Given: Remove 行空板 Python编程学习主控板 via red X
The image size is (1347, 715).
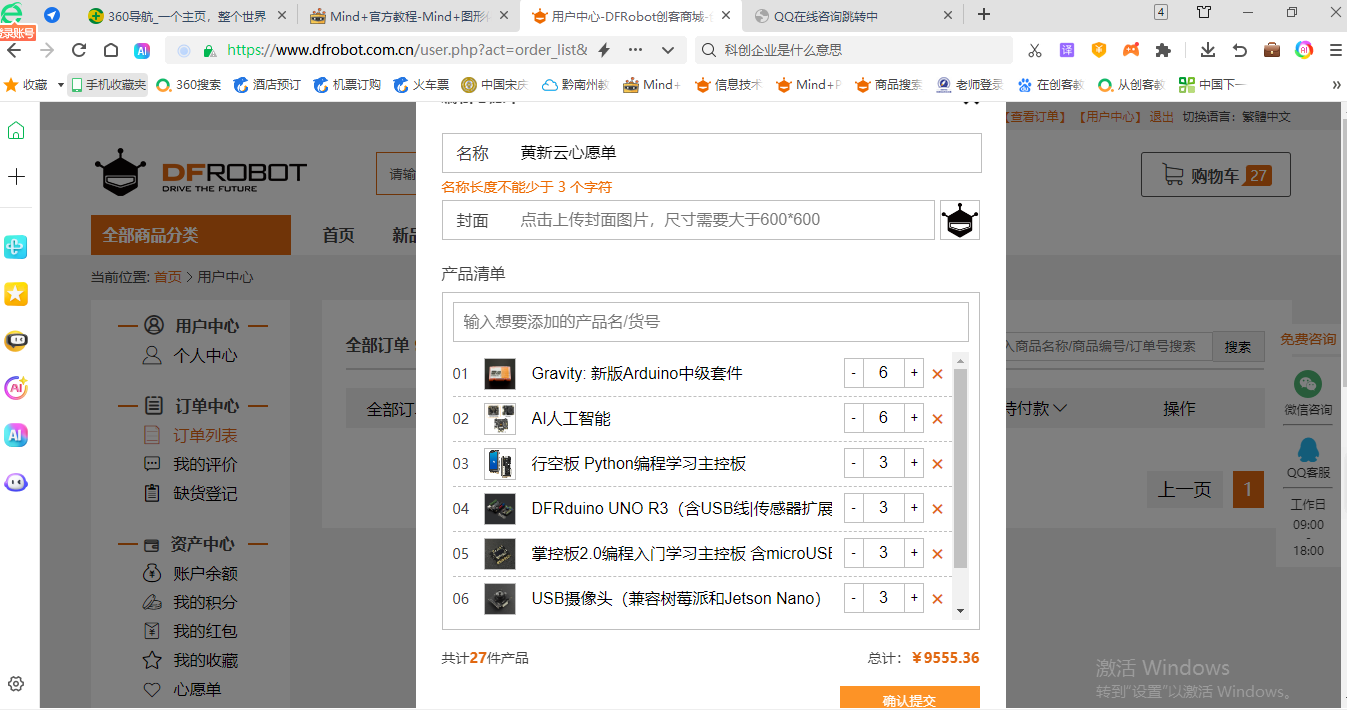Looking at the screenshot, I should 937,464.
